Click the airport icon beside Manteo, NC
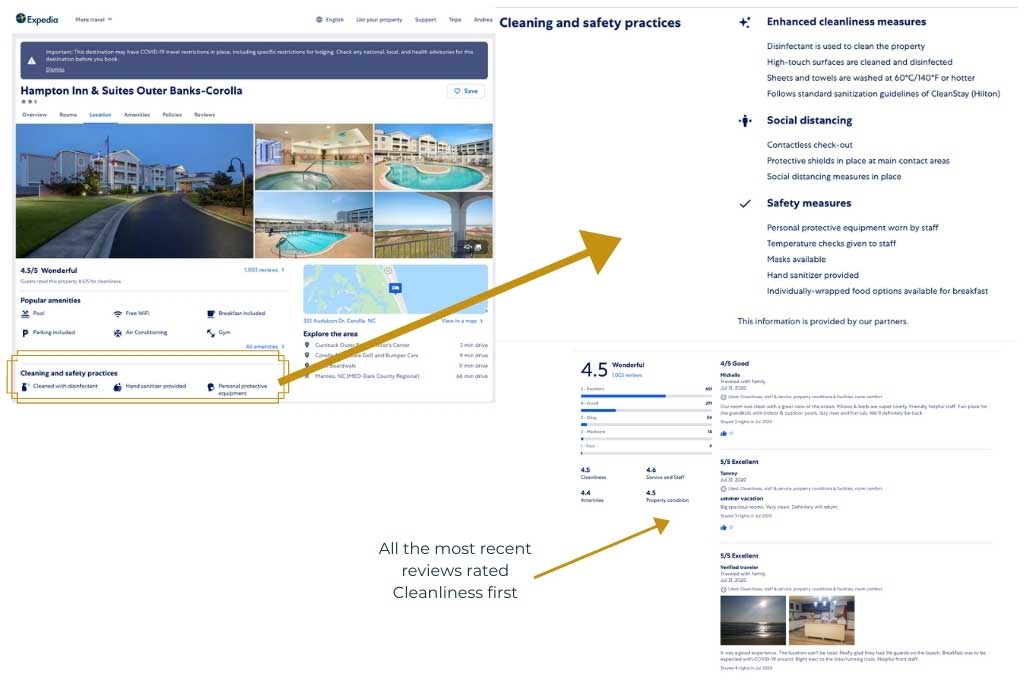This screenshot has width=1024, height=683. (x=307, y=376)
